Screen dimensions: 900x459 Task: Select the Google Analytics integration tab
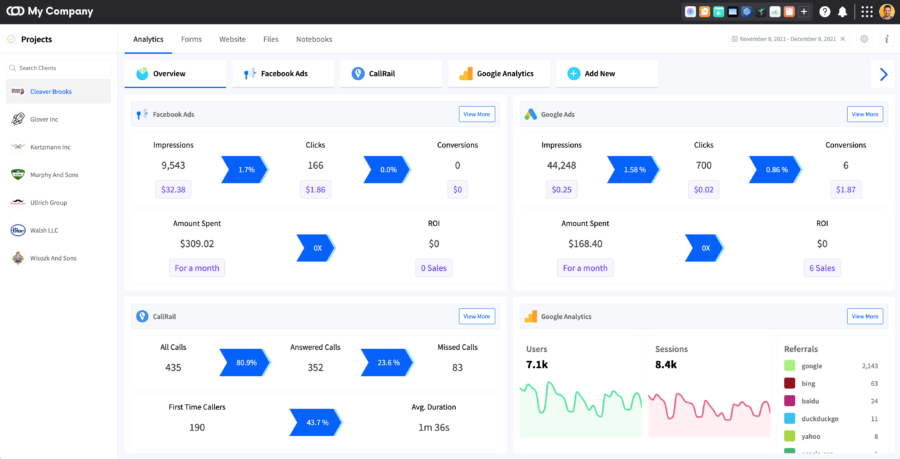(x=499, y=73)
